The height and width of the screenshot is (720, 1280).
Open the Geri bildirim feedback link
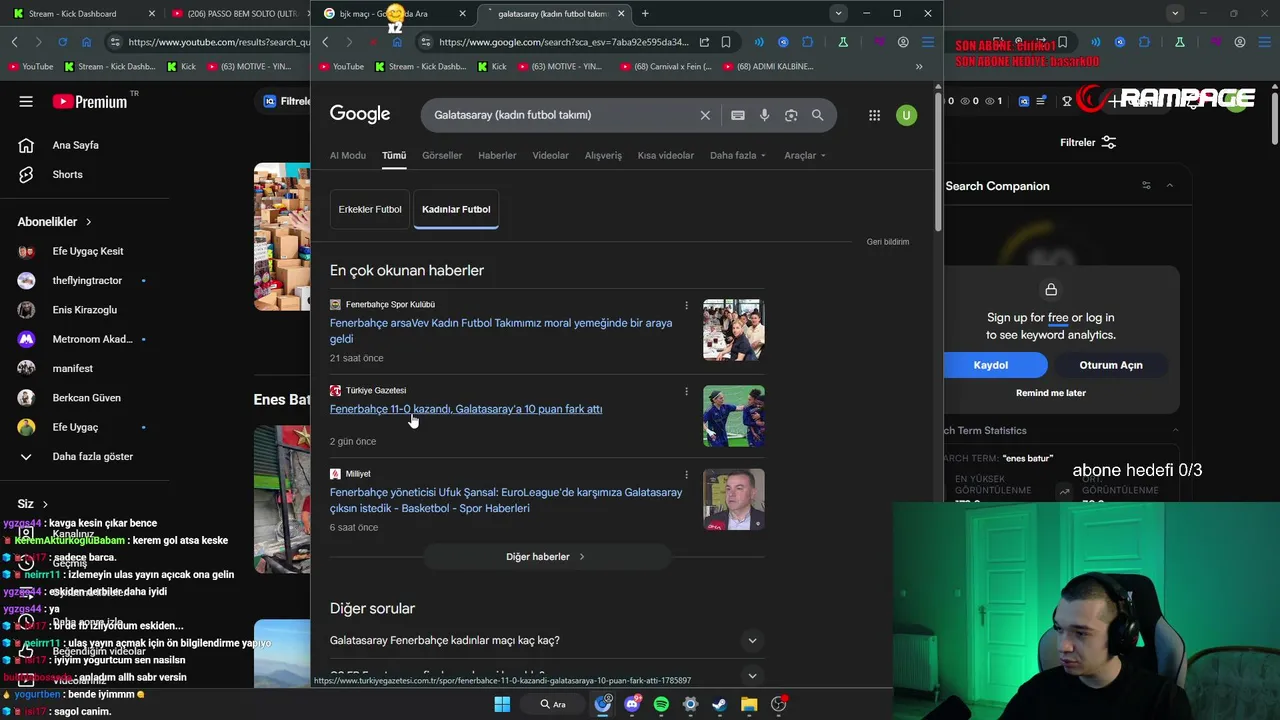[888, 242]
